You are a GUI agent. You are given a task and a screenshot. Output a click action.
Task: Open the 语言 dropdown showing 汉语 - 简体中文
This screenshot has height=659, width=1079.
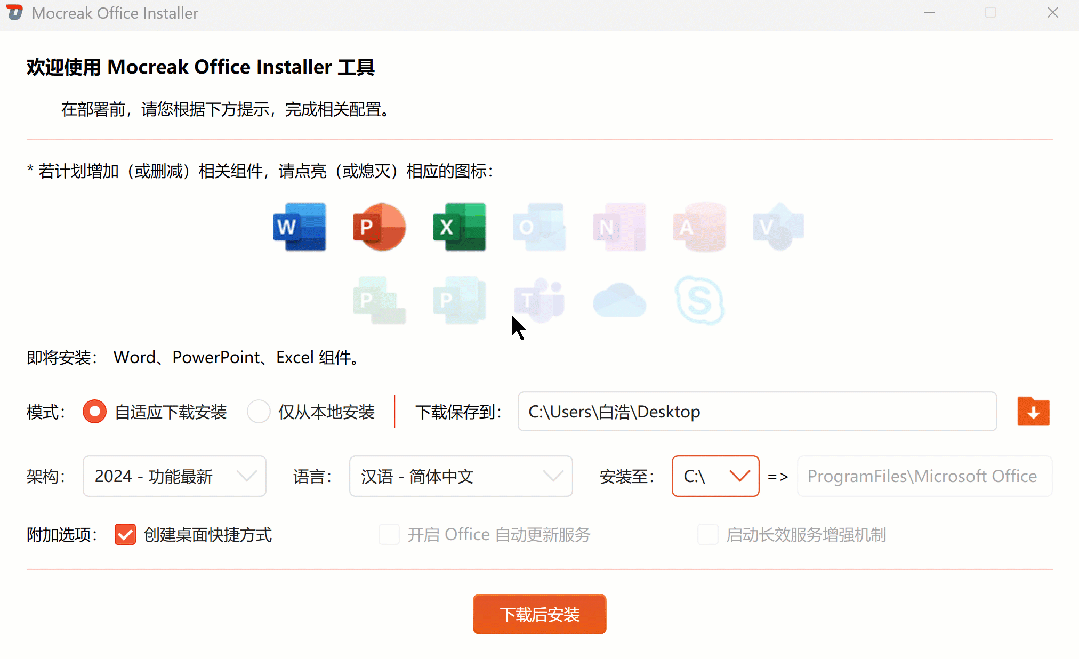point(461,476)
